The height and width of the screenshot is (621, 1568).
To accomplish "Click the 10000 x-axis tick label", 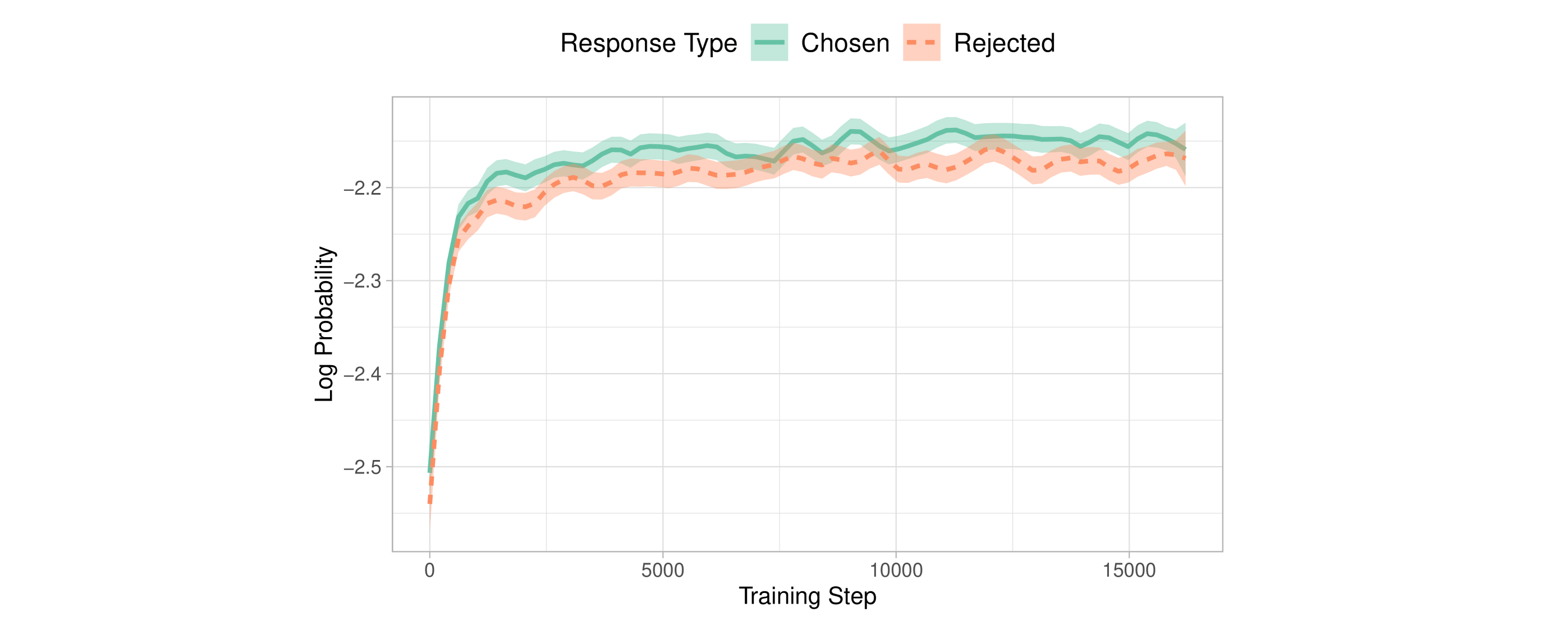I will coord(895,571).
